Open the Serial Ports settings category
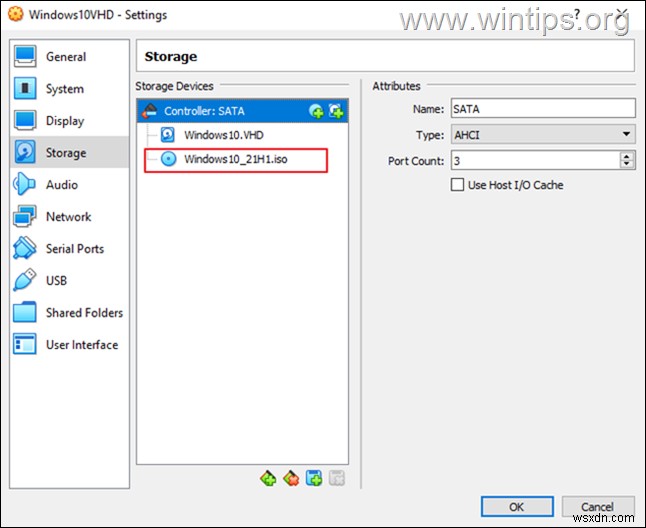The width and height of the screenshot is (646, 528). point(69,248)
